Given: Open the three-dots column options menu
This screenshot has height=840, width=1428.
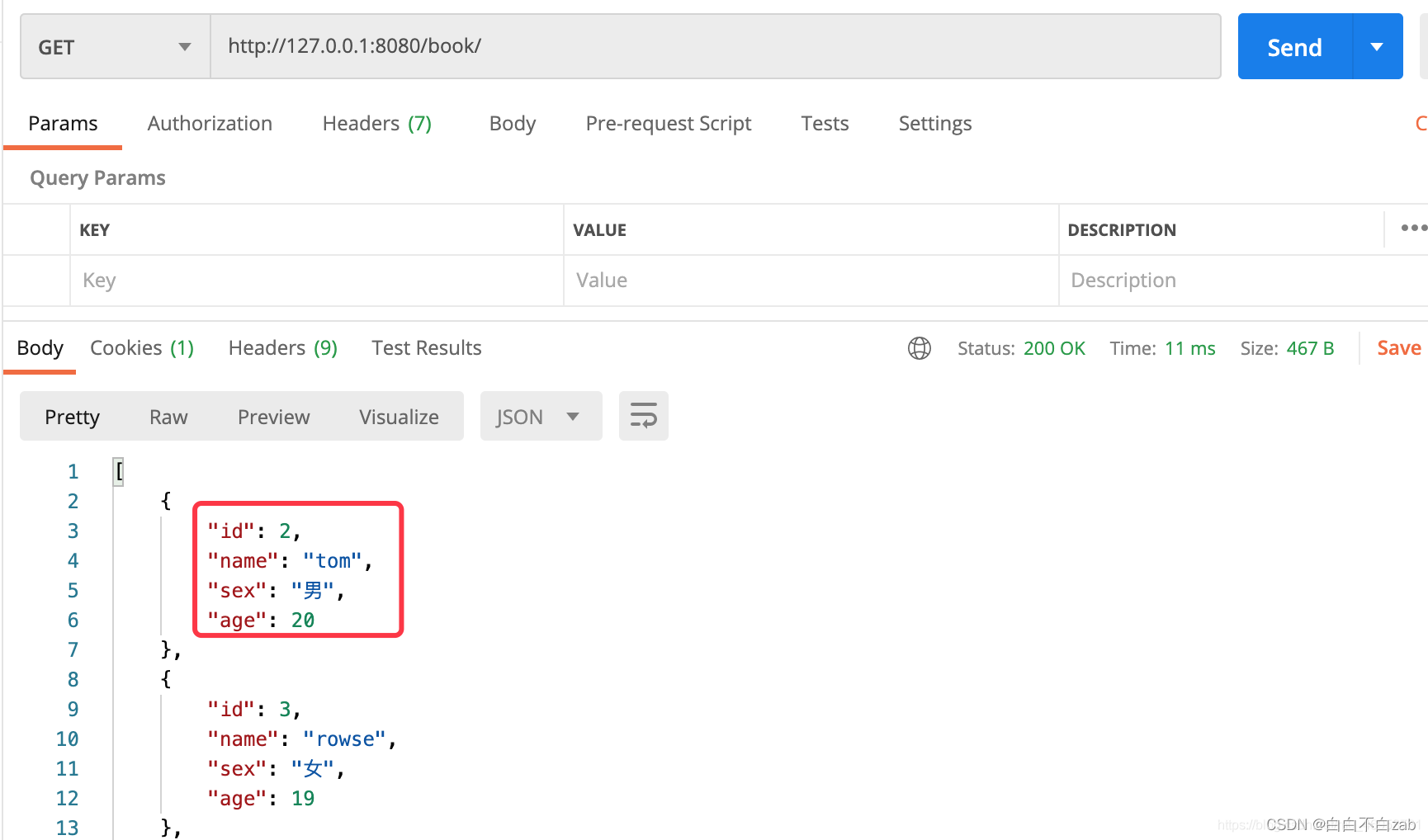Looking at the screenshot, I should (1413, 228).
